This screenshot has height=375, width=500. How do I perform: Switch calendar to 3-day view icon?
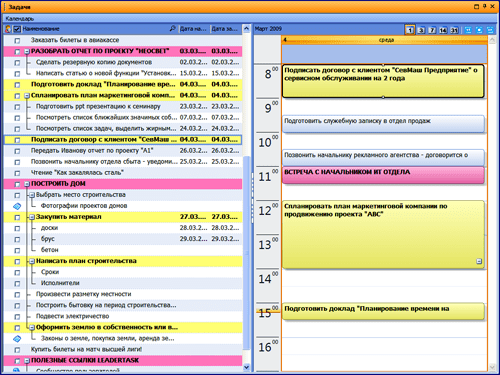click(x=421, y=30)
